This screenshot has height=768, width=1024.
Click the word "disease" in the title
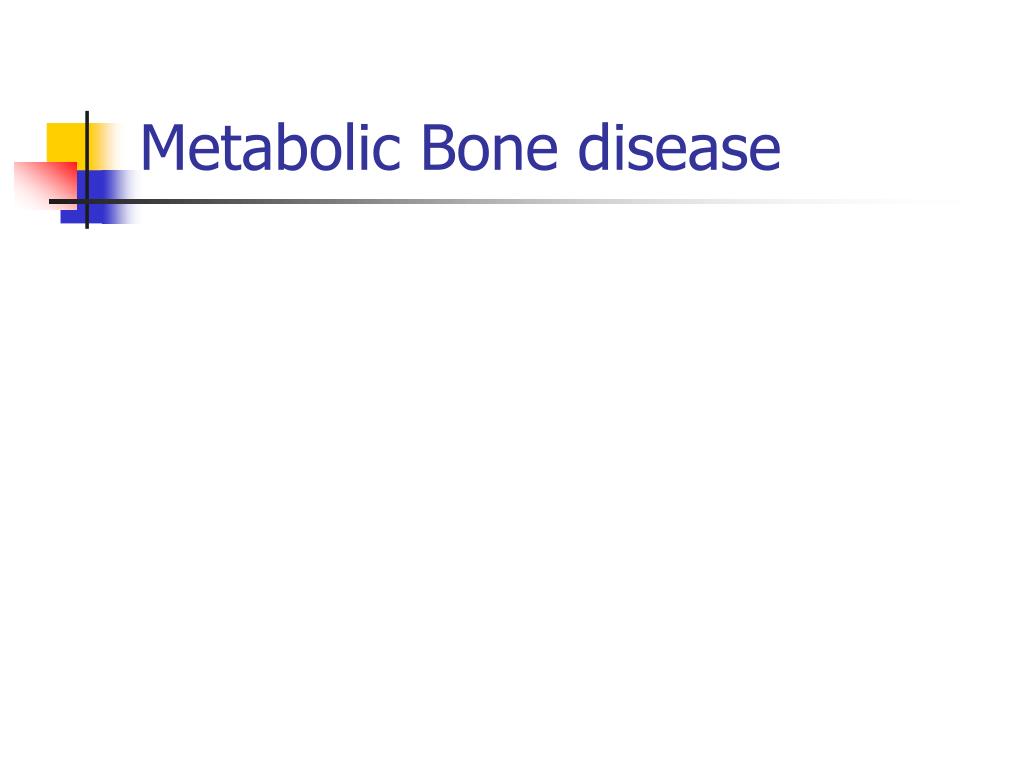[679, 148]
